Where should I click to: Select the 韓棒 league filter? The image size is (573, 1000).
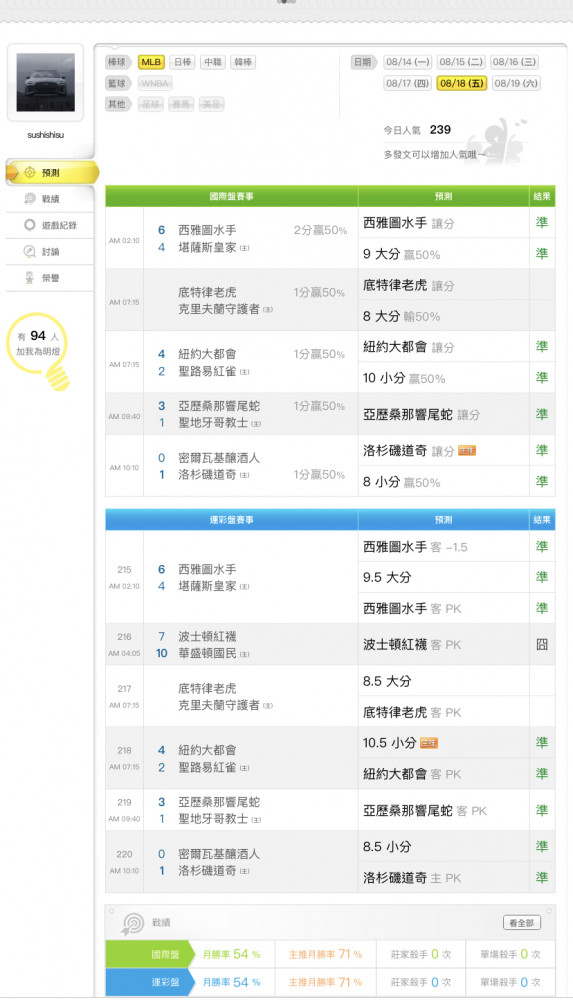tap(242, 62)
